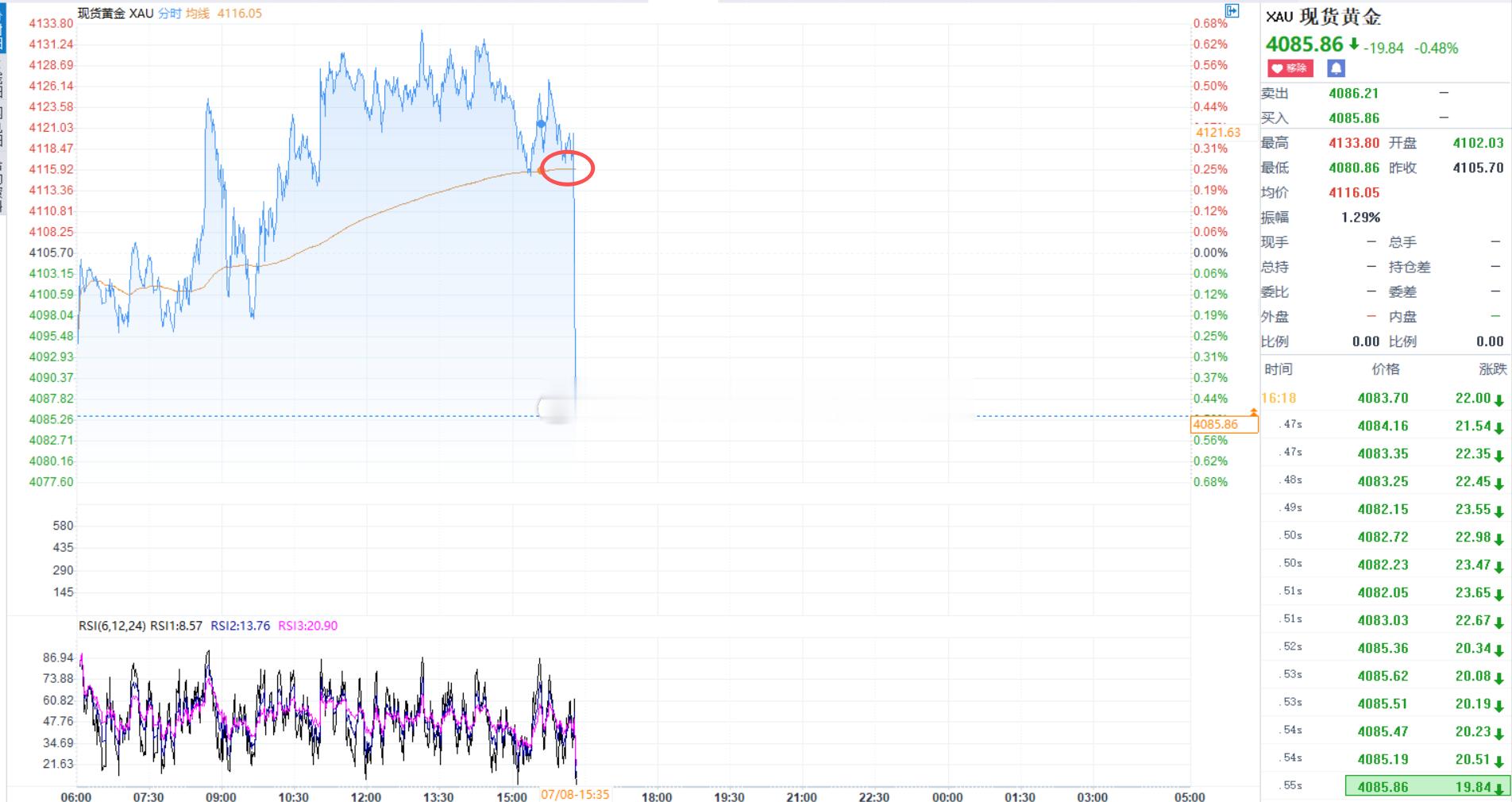Image resolution: width=1512 pixels, height=802 pixels.
Task: Click the orange triangle marker above price tag
Action: (1253, 412)
